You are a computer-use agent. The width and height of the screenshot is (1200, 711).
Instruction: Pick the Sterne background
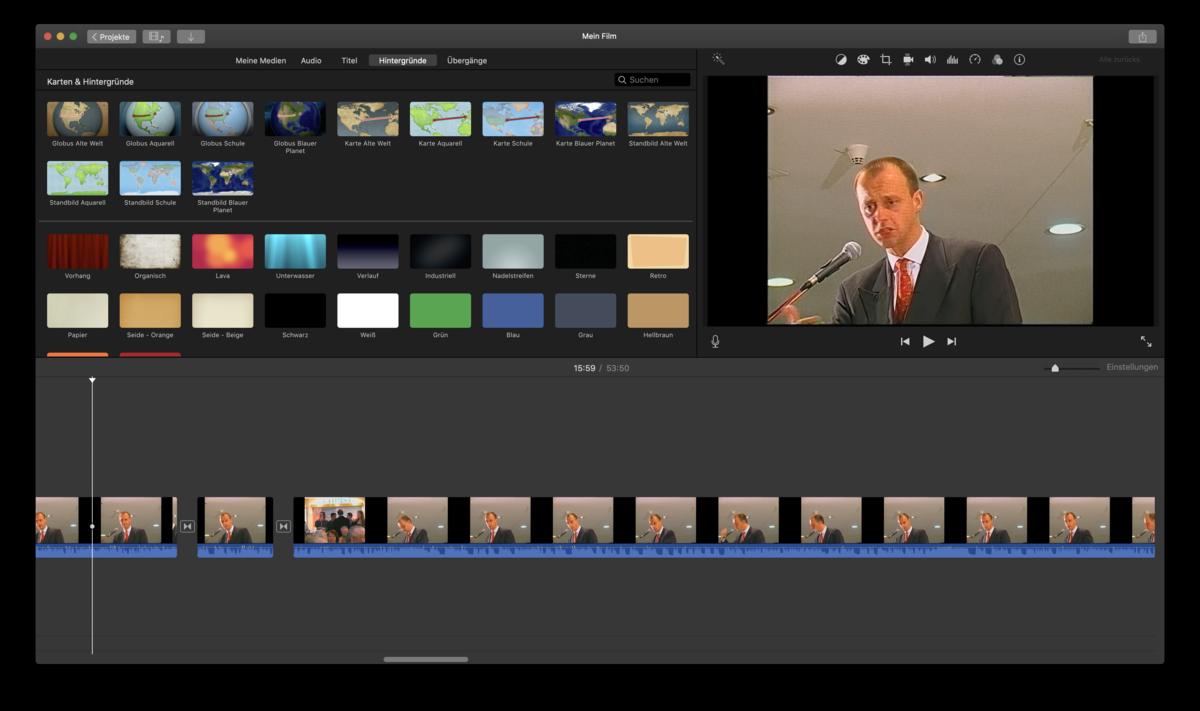click(586, 252)
